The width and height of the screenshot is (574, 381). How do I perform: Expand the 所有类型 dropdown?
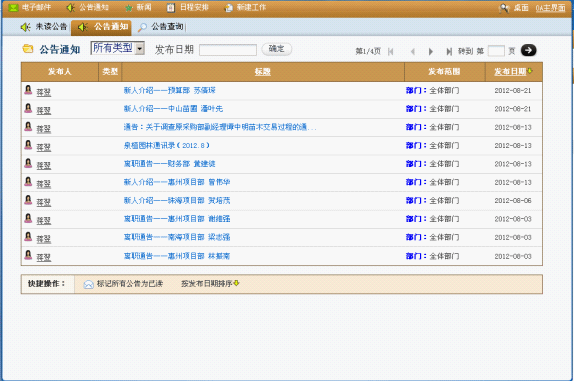click(139, 48)
